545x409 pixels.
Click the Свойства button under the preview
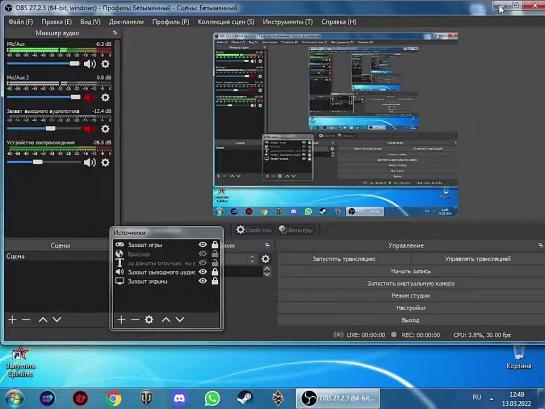[253, 230]
